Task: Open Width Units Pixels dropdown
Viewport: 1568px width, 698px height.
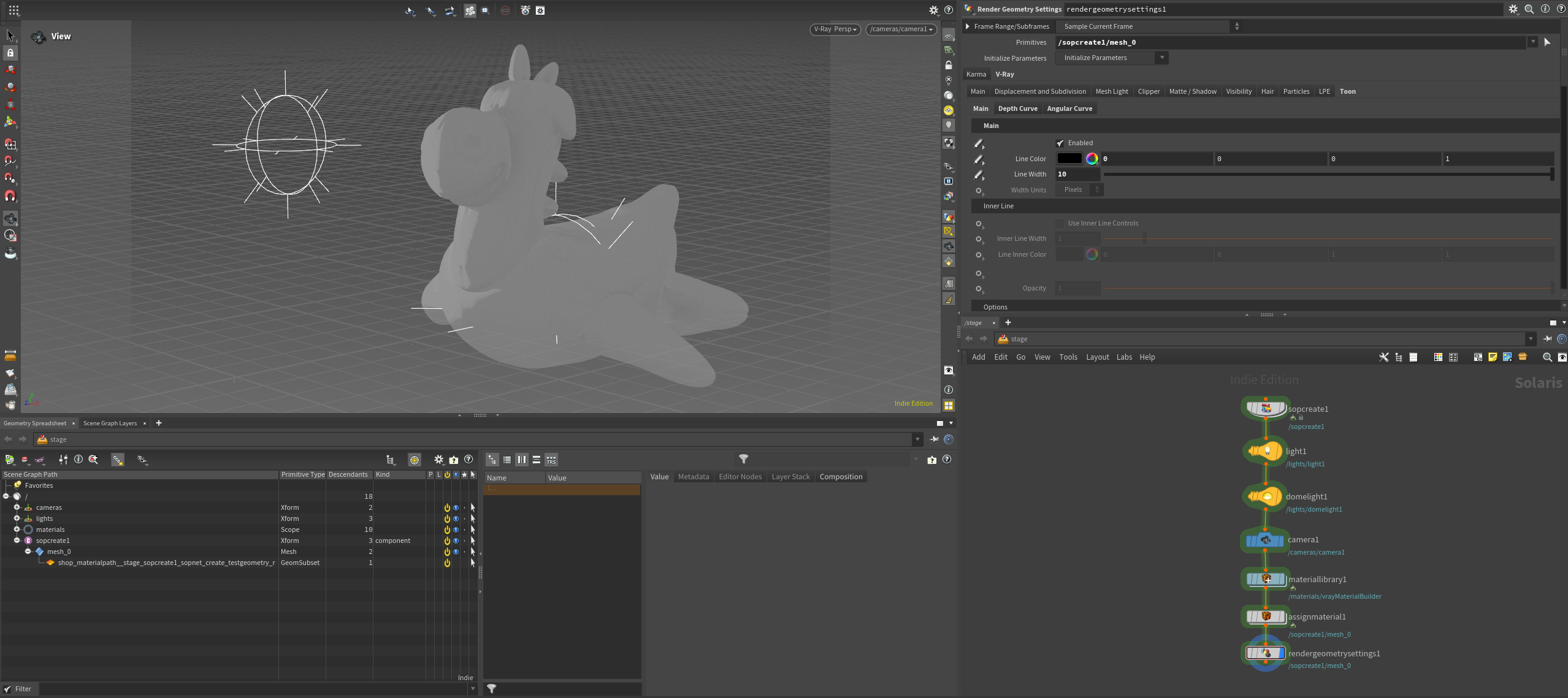Action: 1079,190
